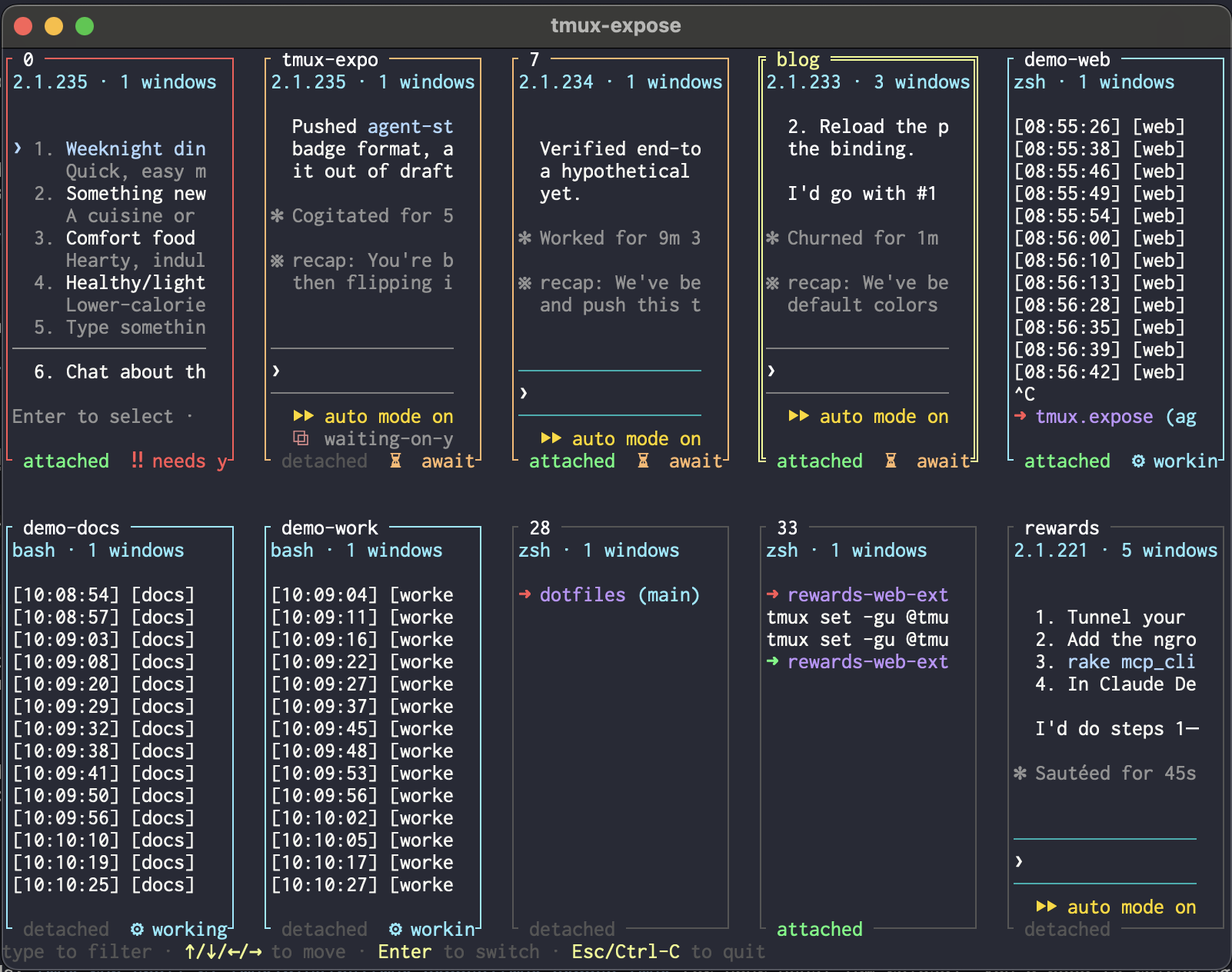Click the fast-forward auto mode icon in tmux-expo
The width and height of the screenshot is (1232, 972).
coord(303,416)
